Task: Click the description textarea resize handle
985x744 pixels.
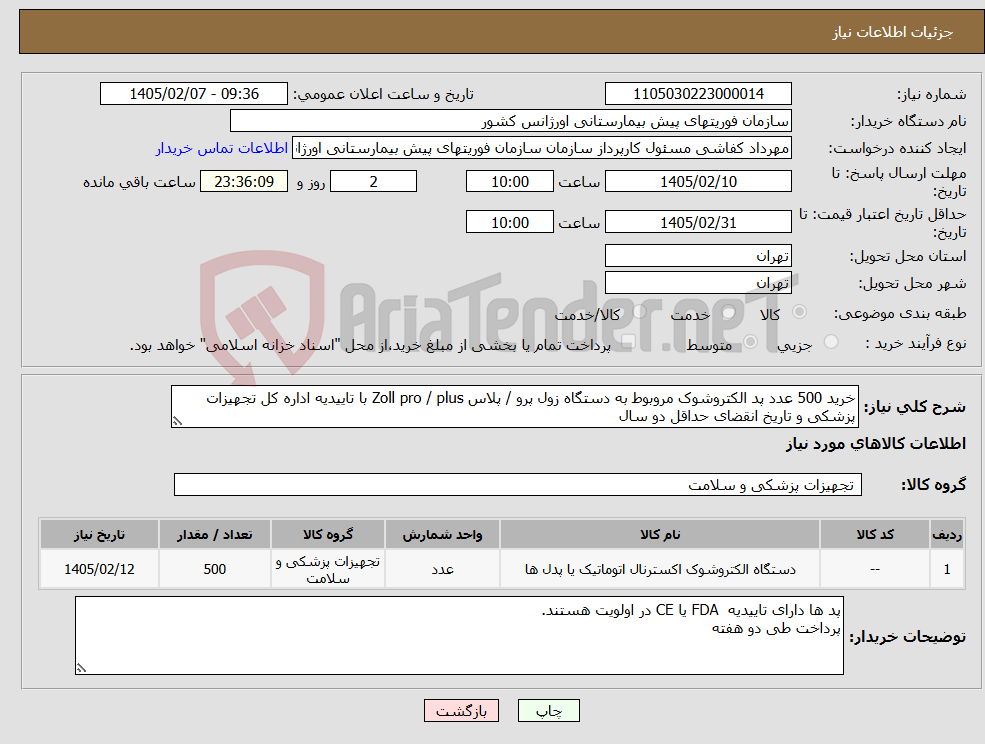Action: 177,421
